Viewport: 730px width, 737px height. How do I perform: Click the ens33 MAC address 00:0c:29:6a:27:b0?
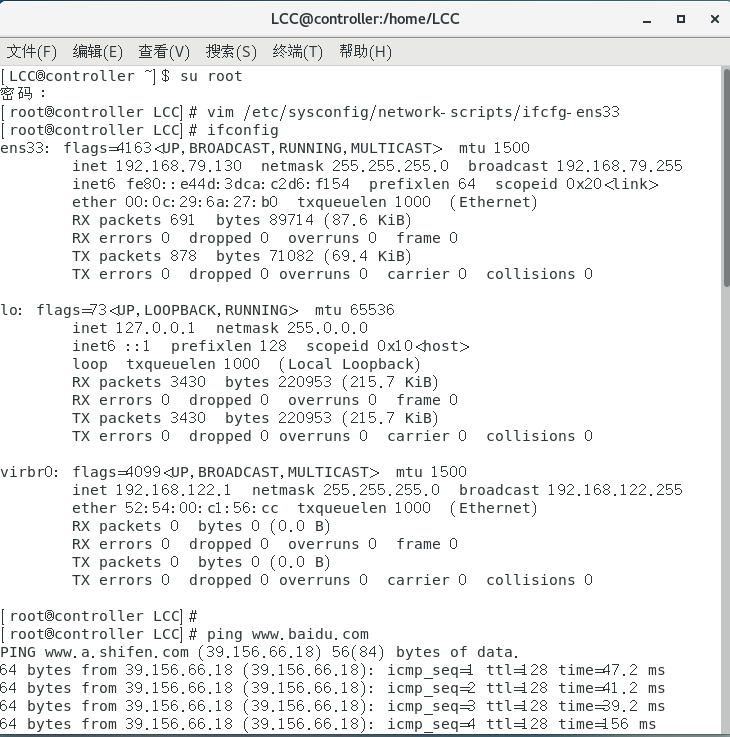point(201,202)
